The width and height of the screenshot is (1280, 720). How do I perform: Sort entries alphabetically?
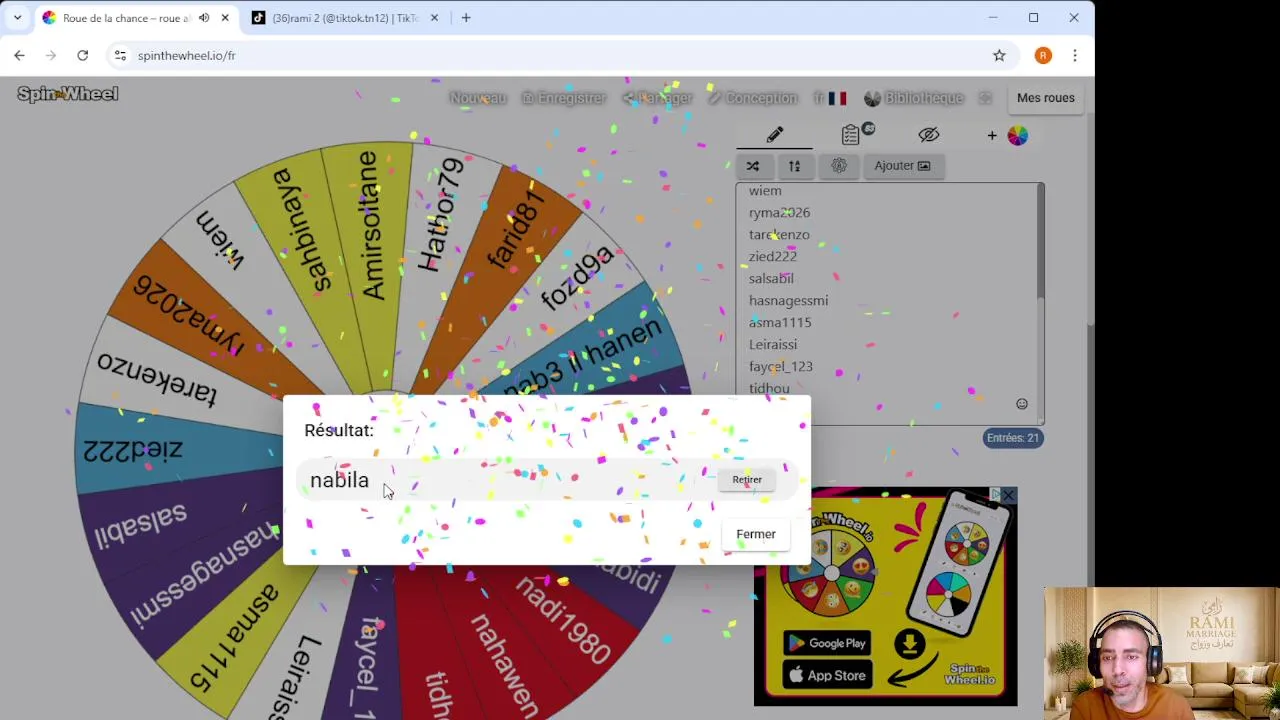pos(794,166)
